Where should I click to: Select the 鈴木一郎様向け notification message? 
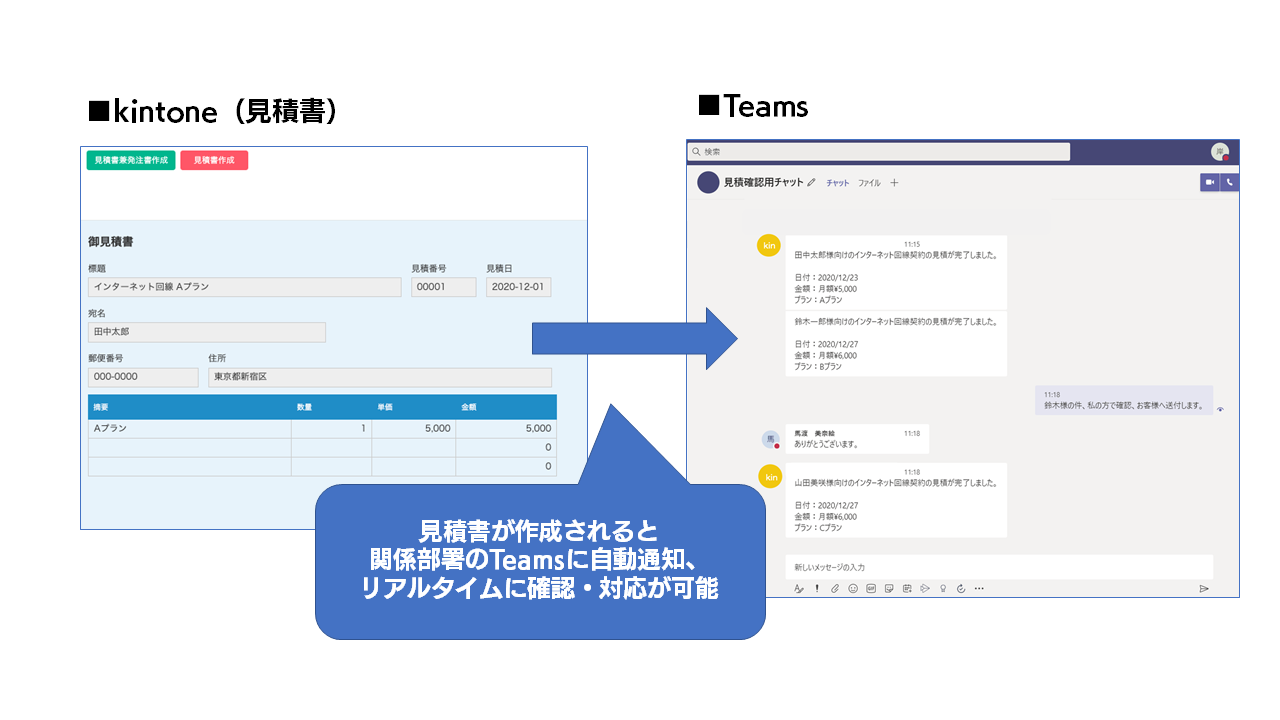[x=896, y=343]
